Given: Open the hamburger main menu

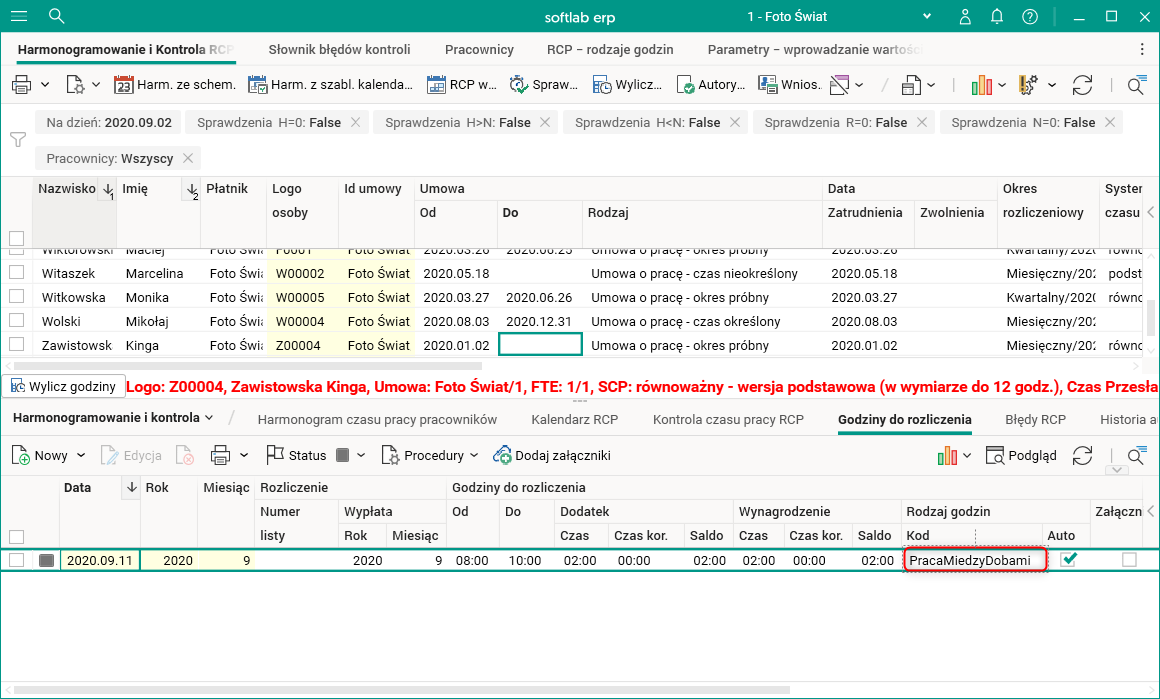Looking at the screenshot, I should pyautogui.click(x=18, y=16).
